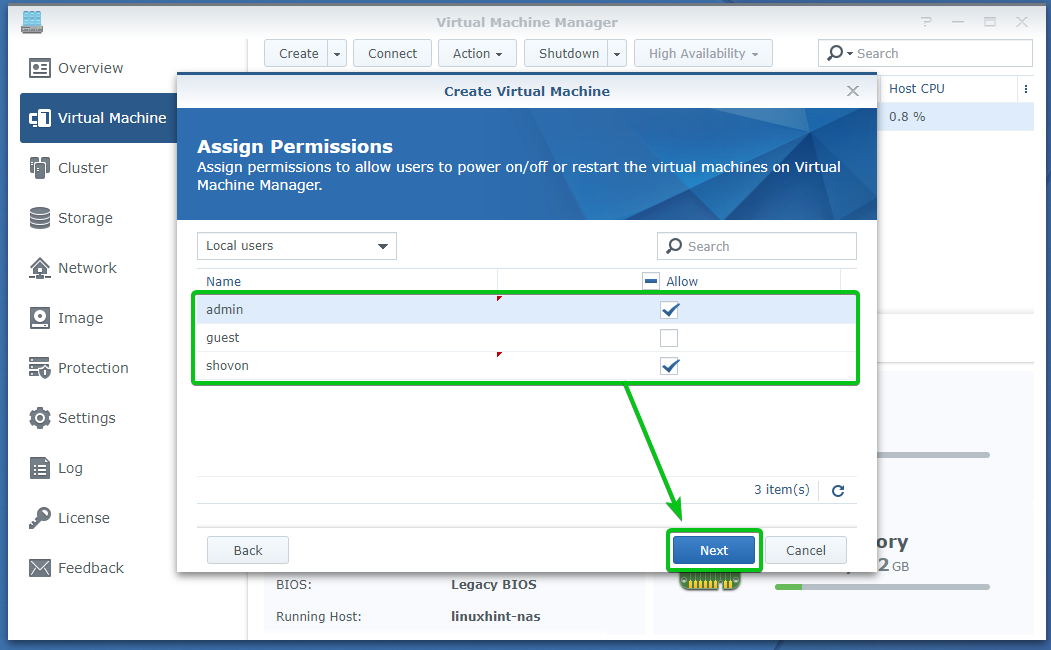Viewport: 1051px width, 650px height.
Task: Expand the Create button dropdown arrow
Action: coord(337,54)
